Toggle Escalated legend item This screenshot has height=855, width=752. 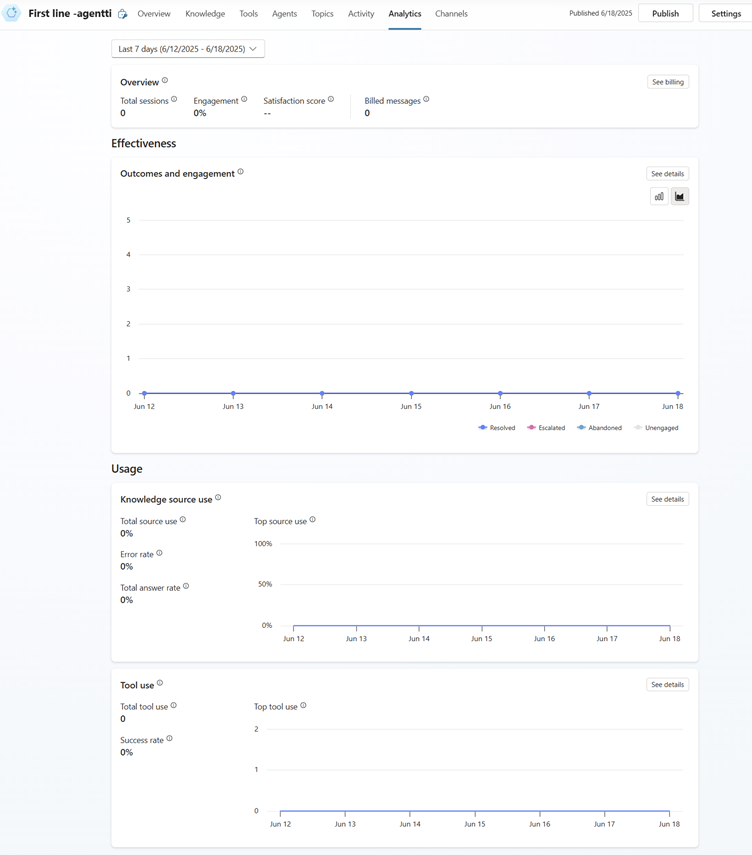[546, 428]
